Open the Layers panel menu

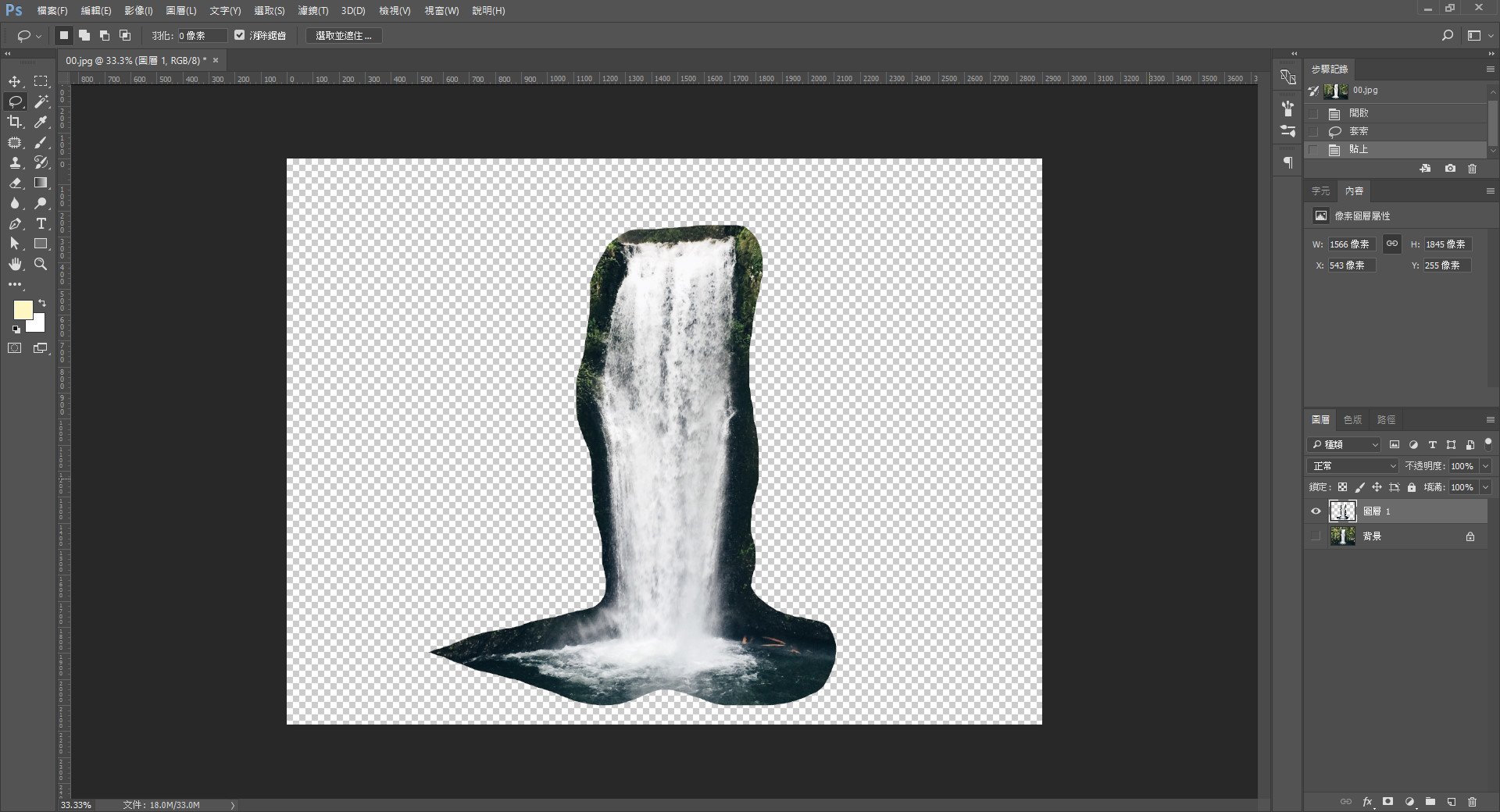point(1490,420)
